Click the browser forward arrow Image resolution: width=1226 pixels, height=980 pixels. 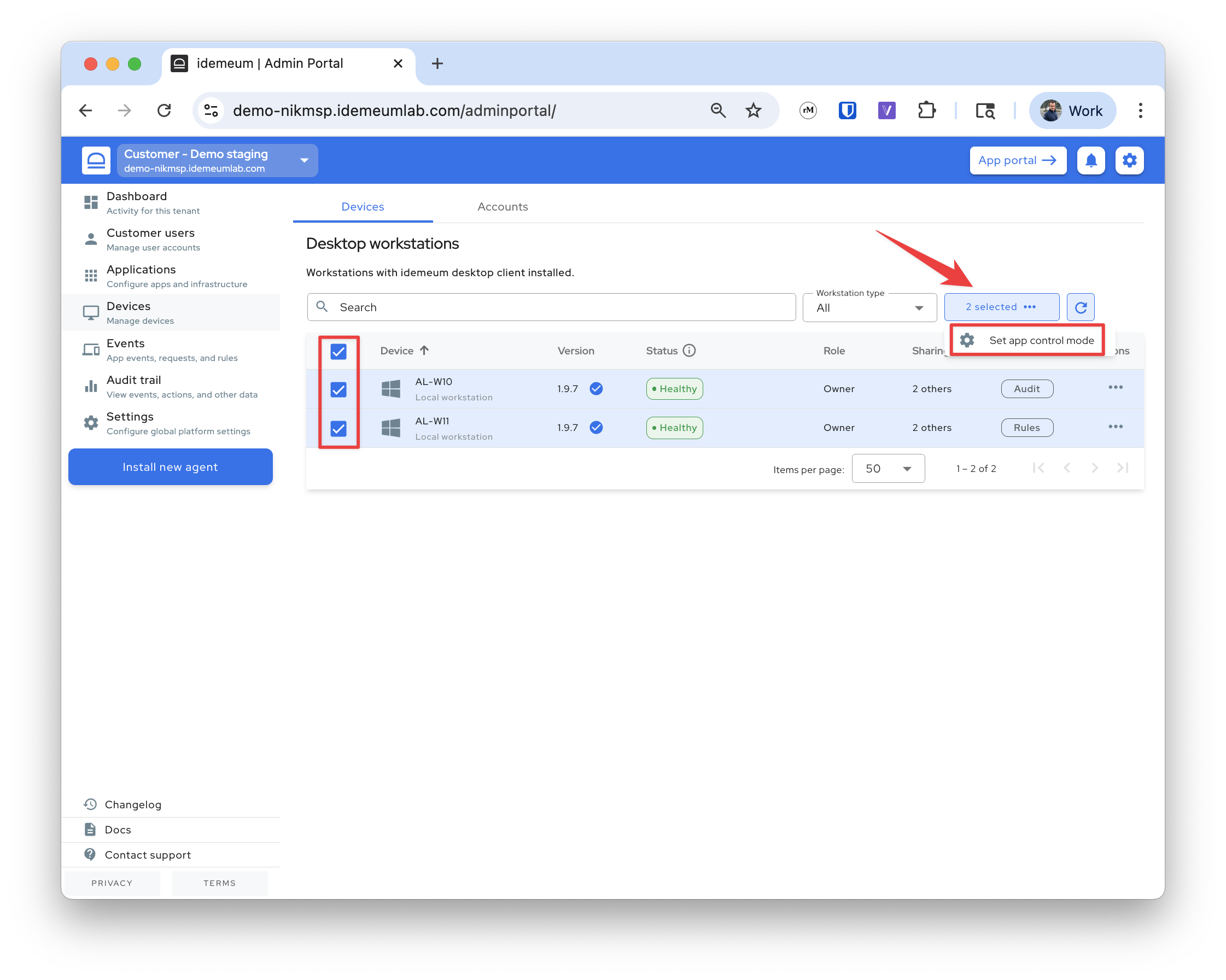click(x=125, y=110)
